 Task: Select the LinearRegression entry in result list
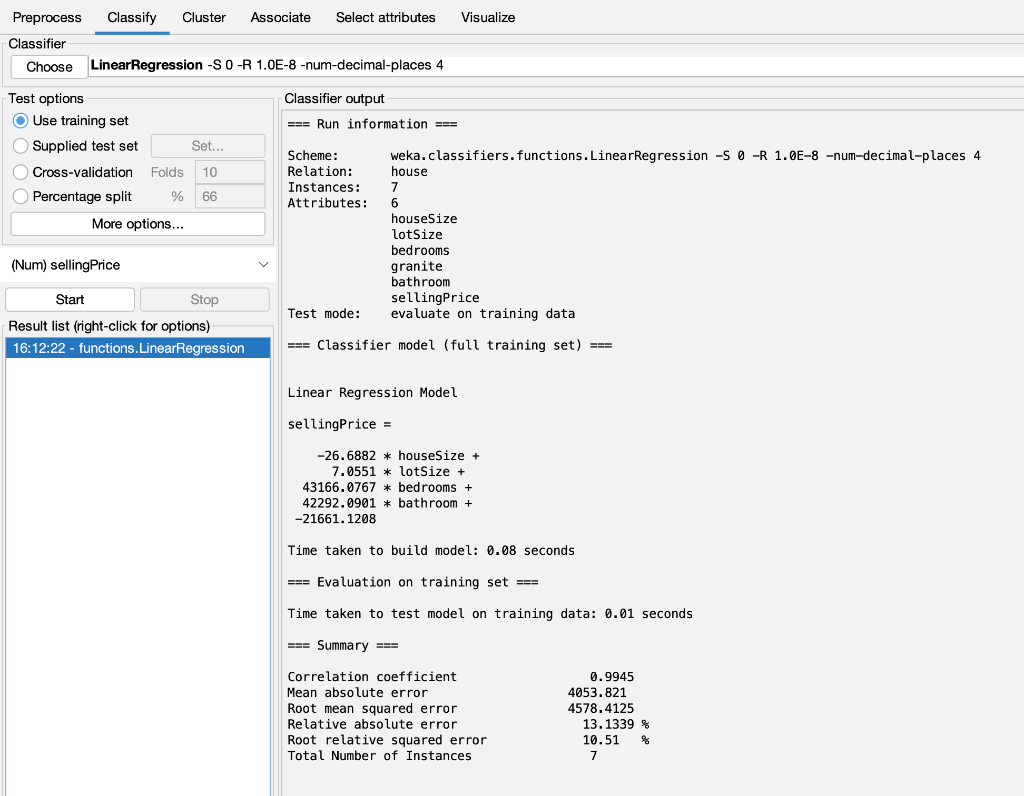coord(137,348)
